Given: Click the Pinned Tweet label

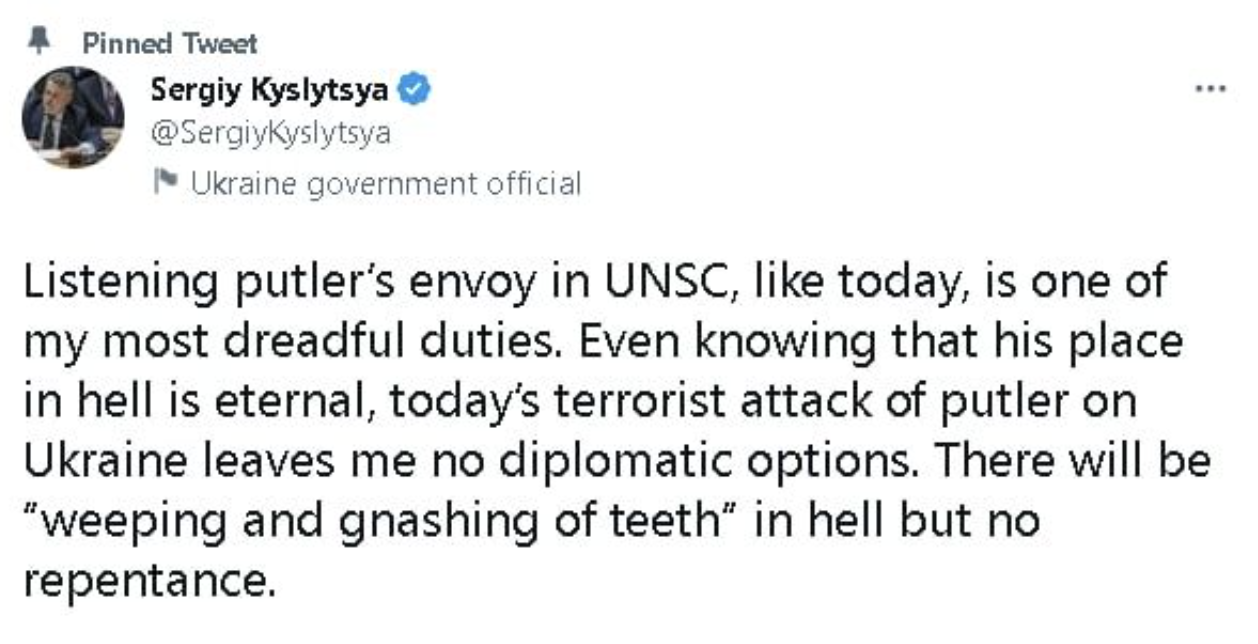Looking at the screenshot, I should (x=170, y=43).
